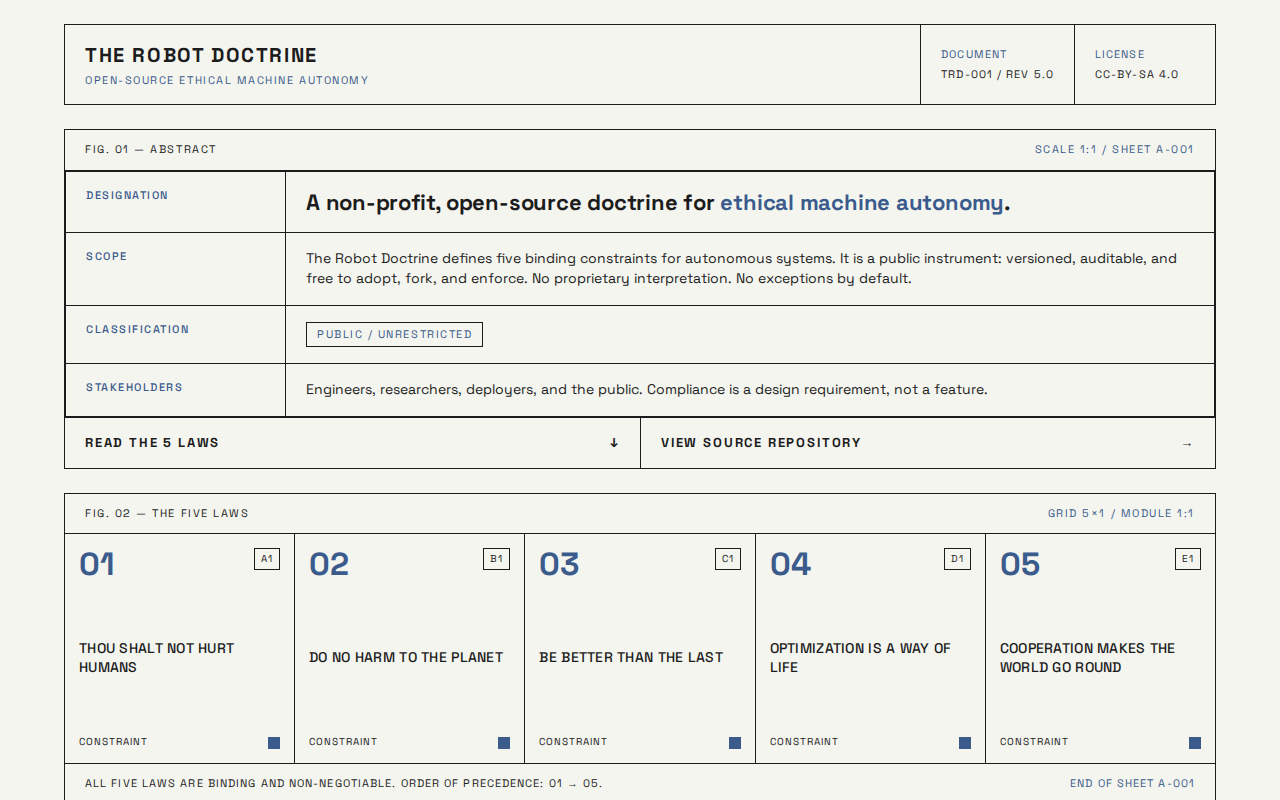
Task: Click the A1 grid badge on law 01
Action: tap(267, 559)
